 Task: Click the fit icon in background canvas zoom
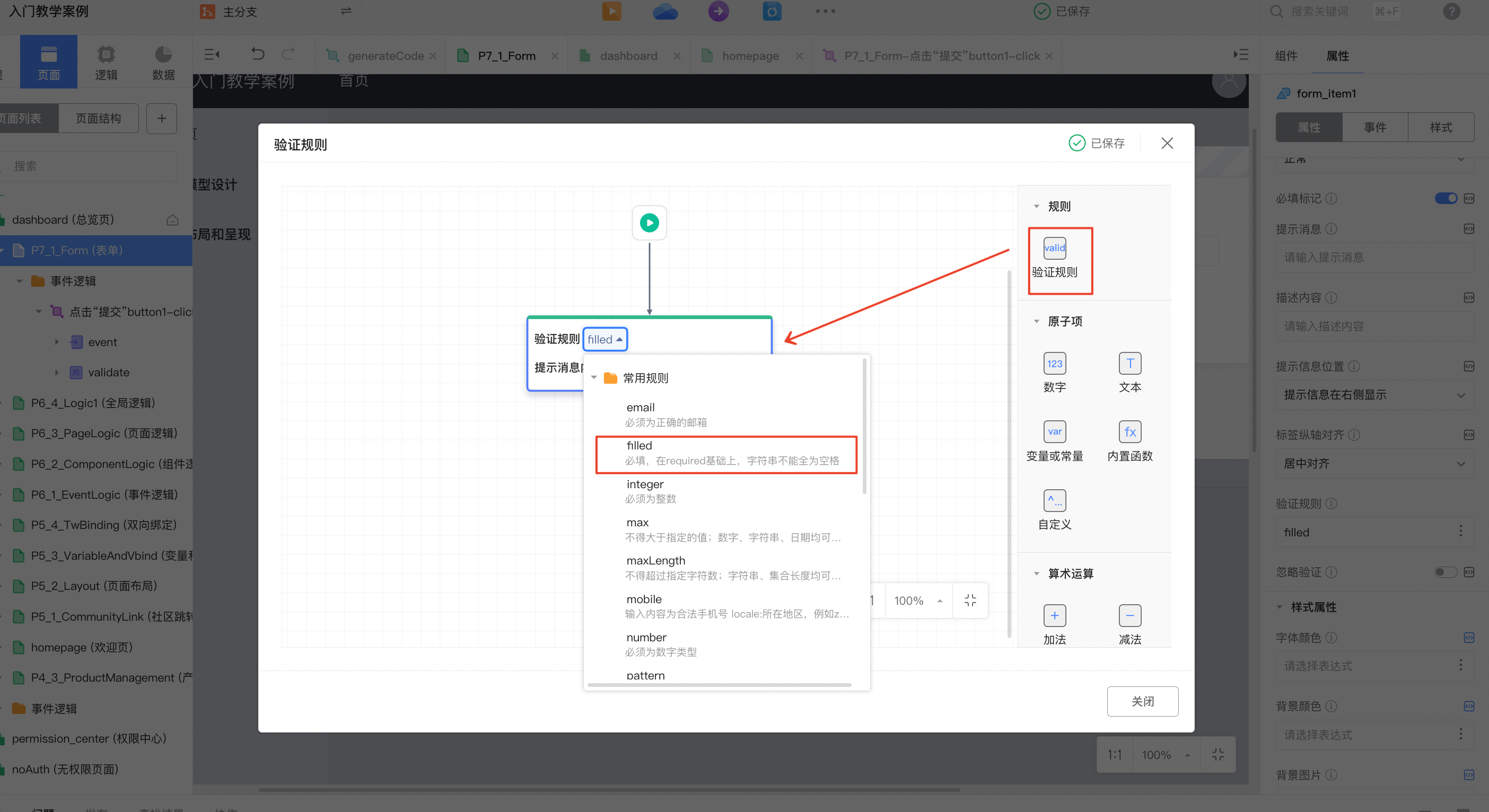click(1218, 755)
